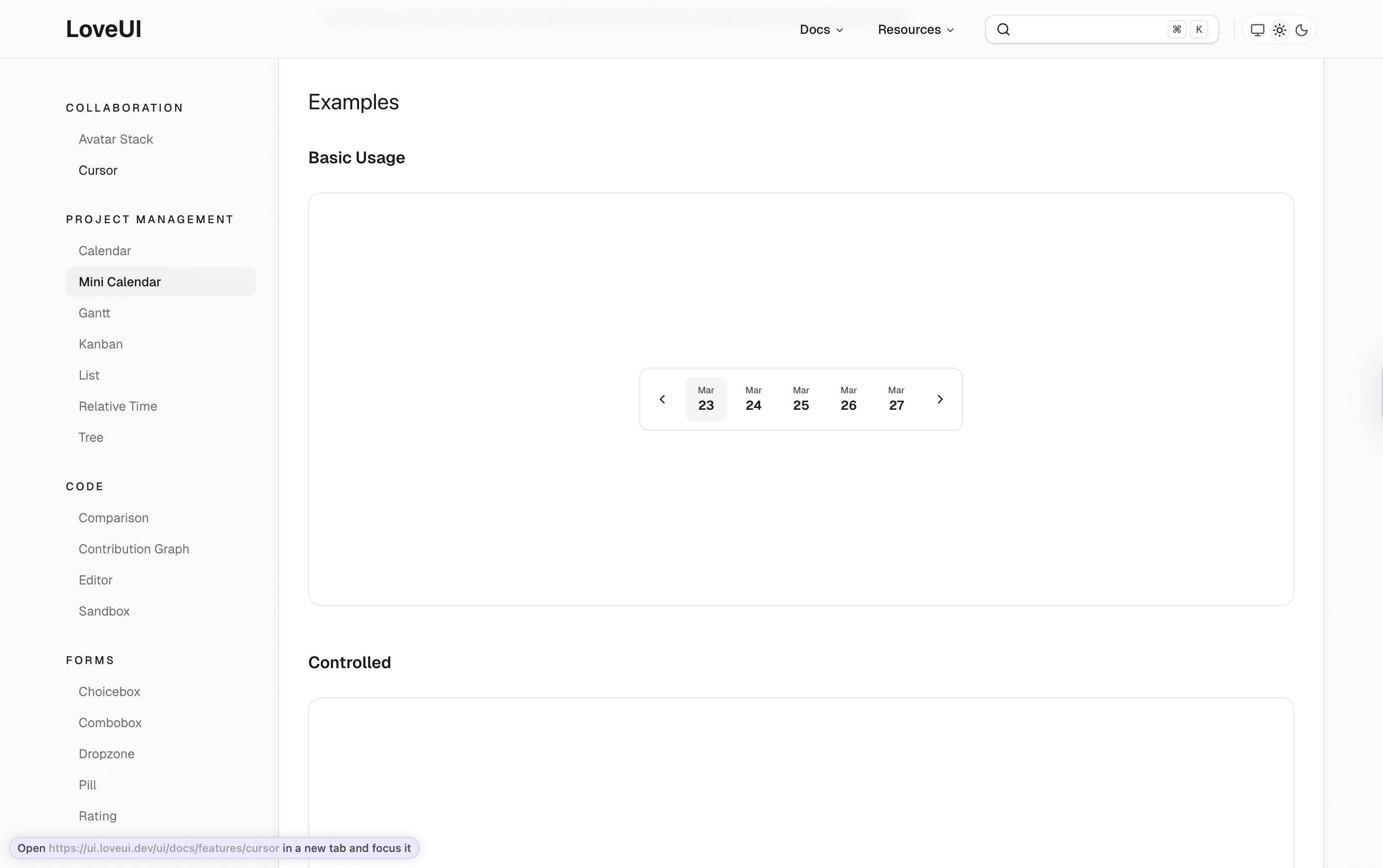Select Mar 25 in the mini calendar
1383x868 pixels.
pos(800,398)
